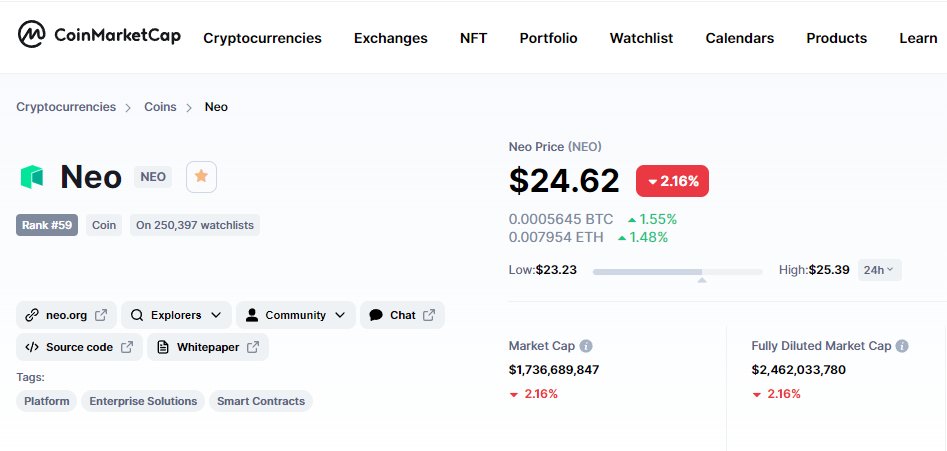
Task: Open the Cryptocurrencies nav menu
Action: tap(262, 38)
